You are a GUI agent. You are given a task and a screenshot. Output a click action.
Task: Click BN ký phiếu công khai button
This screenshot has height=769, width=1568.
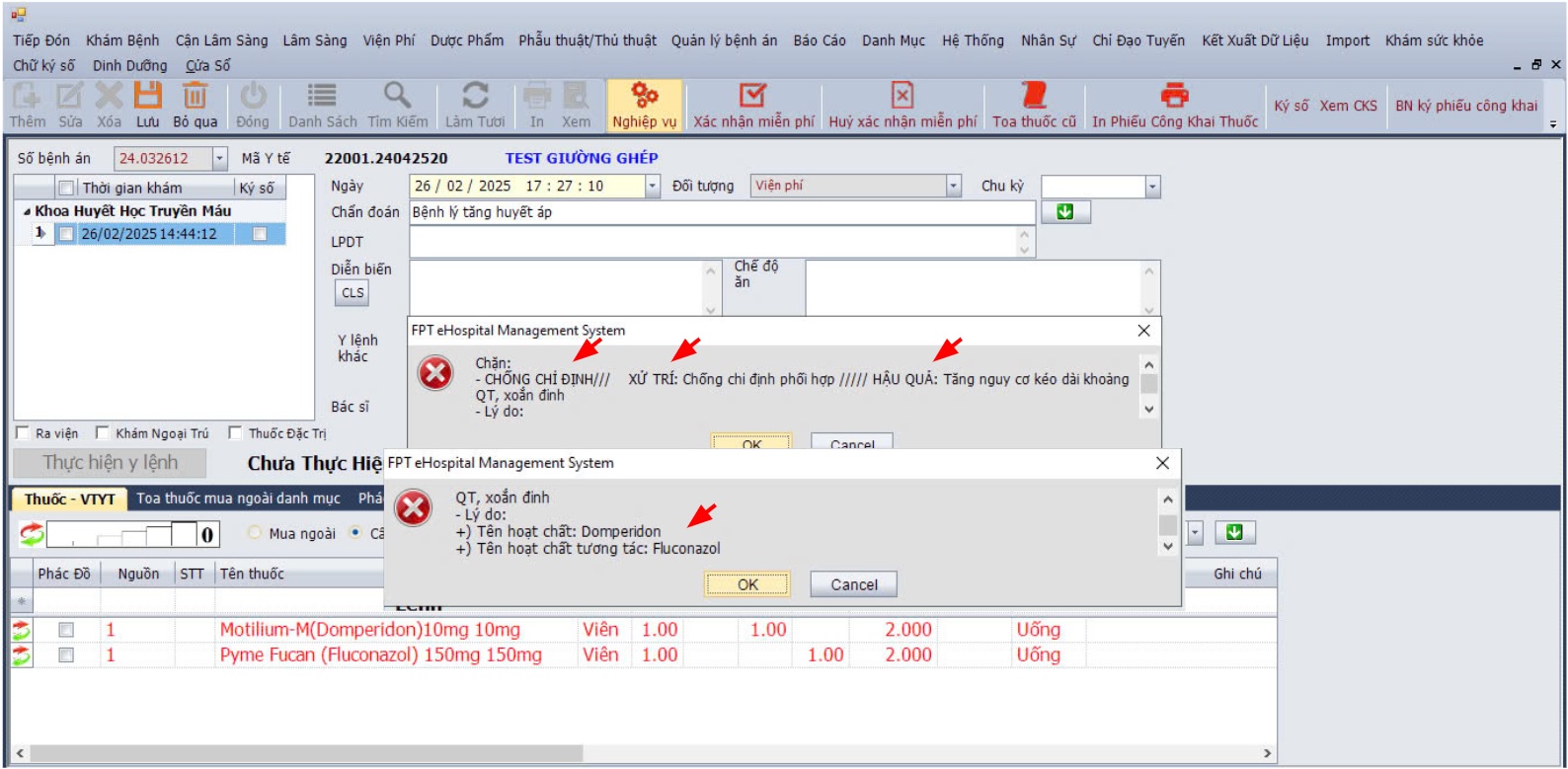1466,106
